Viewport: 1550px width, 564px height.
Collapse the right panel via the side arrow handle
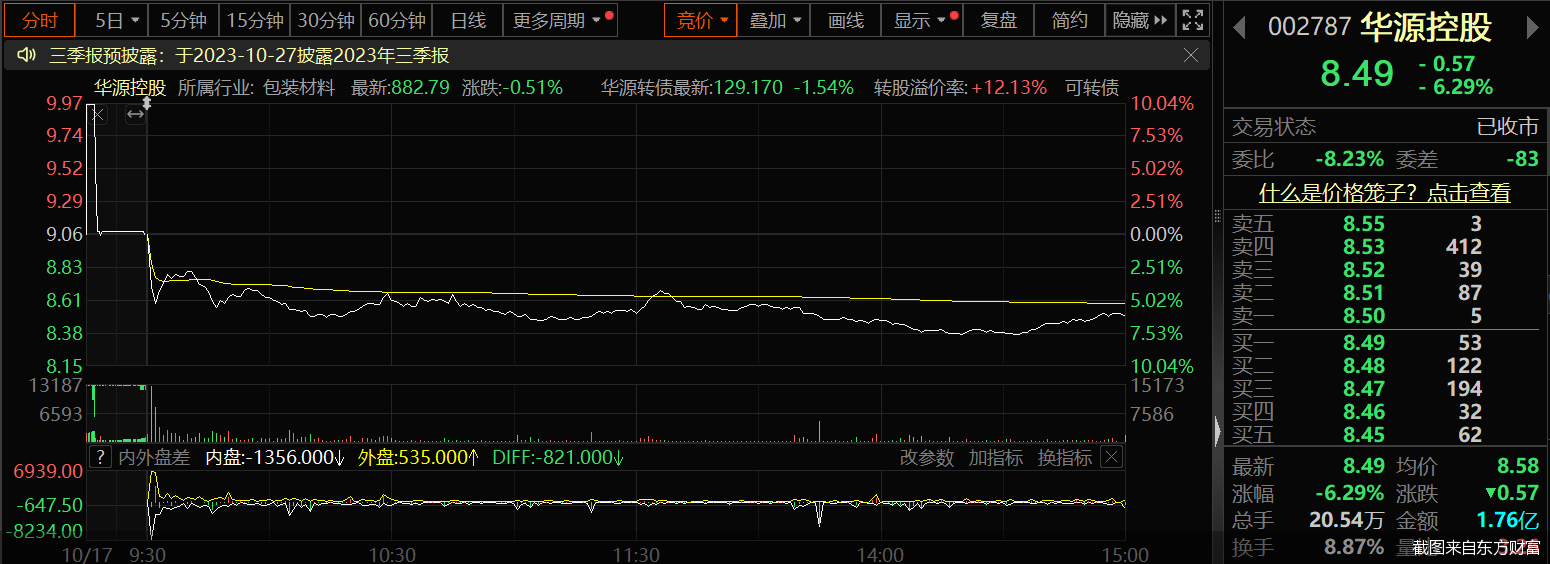click(1217, 431)
